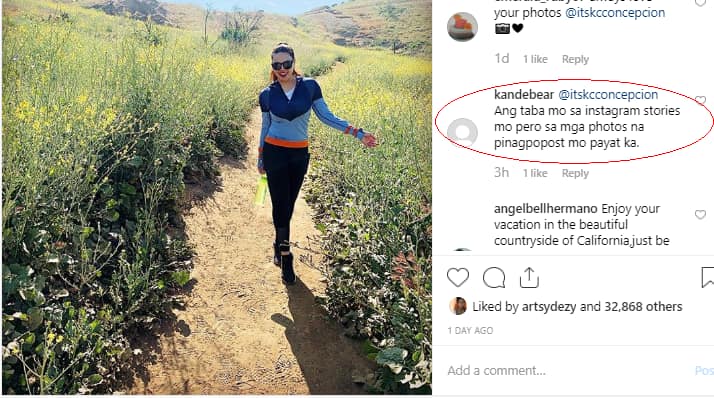Screen dimensions: 714x398
Task: Like kandebear's comment with the small heart
Action: [700, 100]
